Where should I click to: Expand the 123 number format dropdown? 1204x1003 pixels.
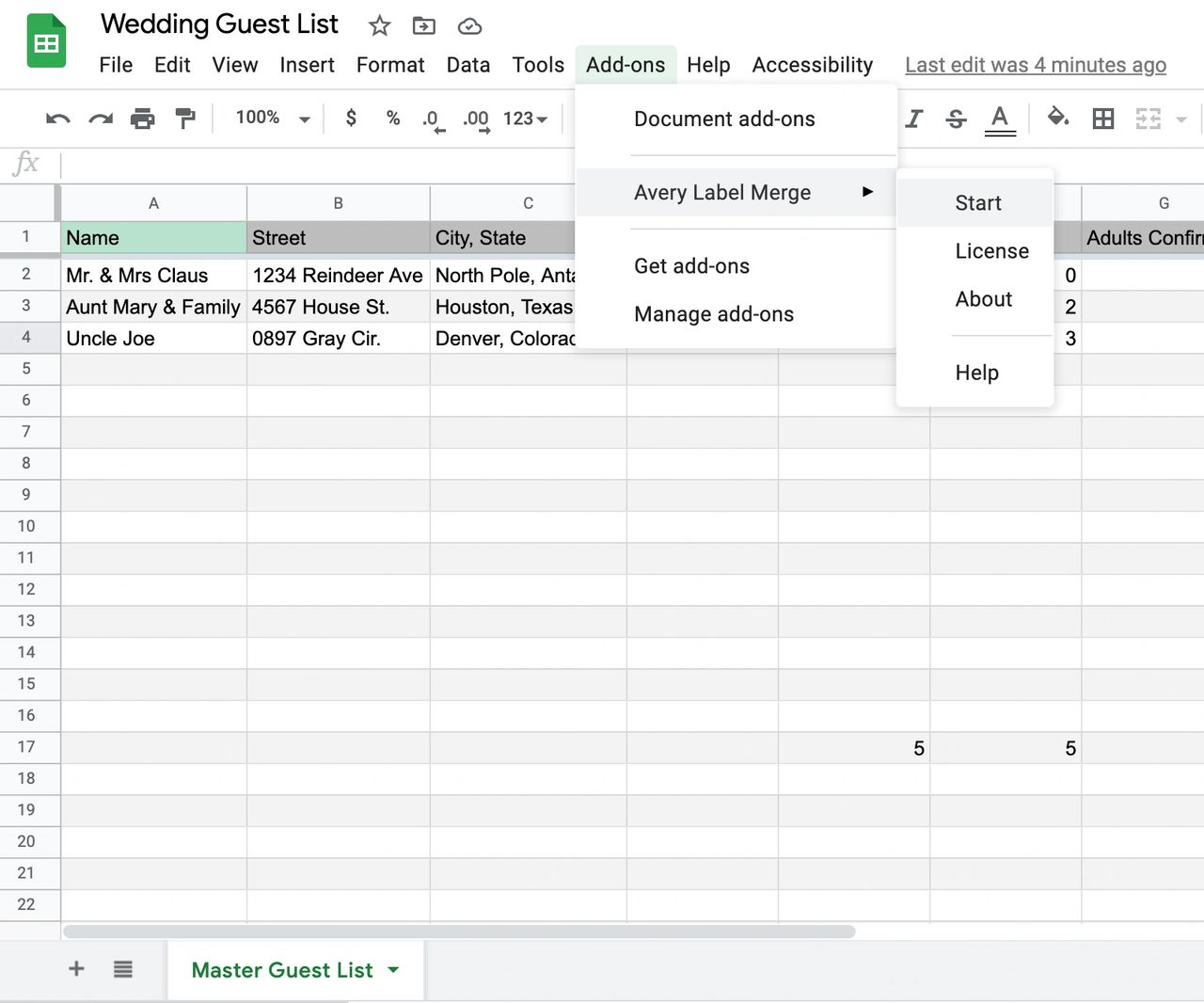coord(525,119)
